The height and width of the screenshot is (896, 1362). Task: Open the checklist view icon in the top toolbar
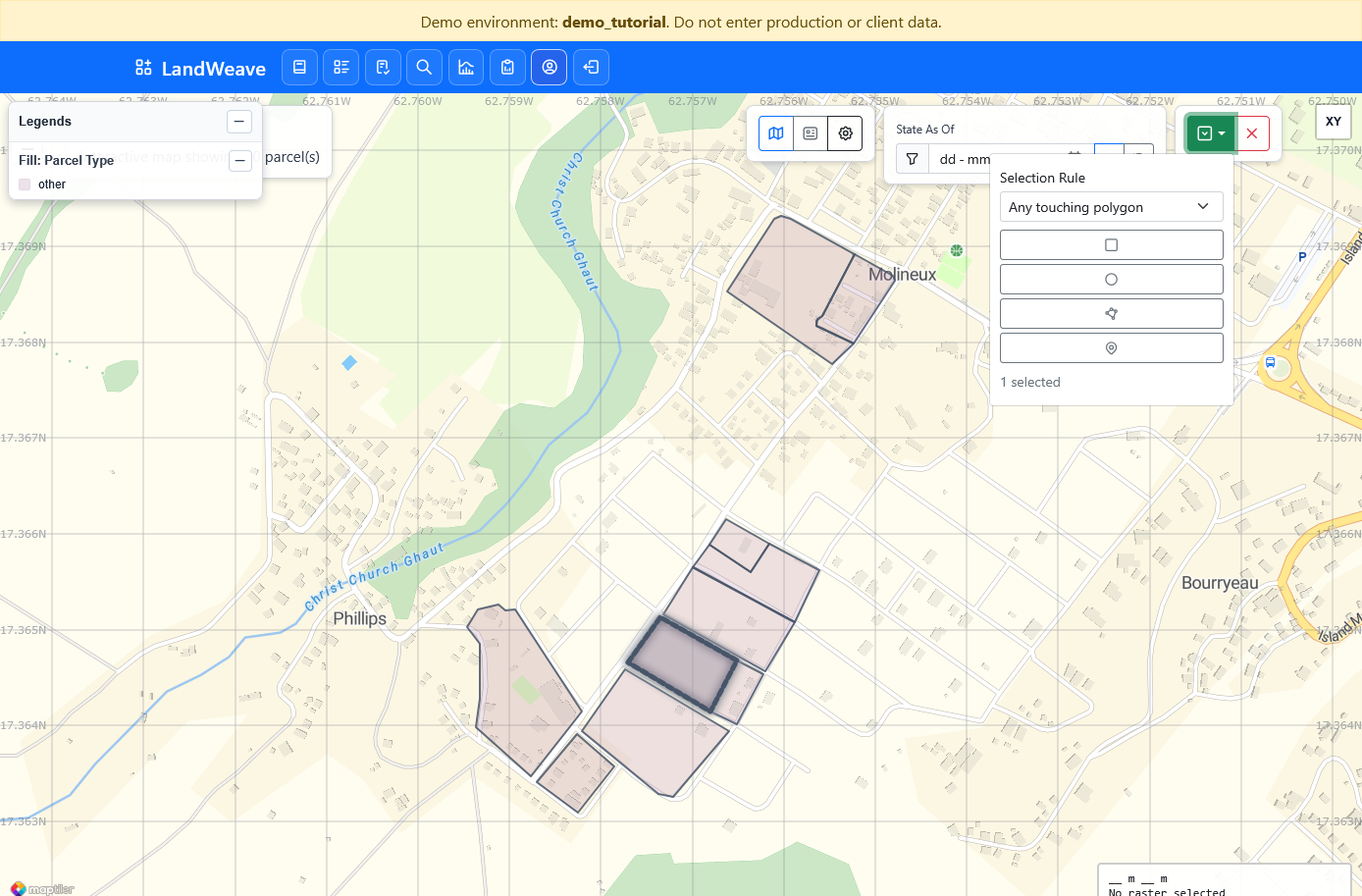(x=341, y=68)
